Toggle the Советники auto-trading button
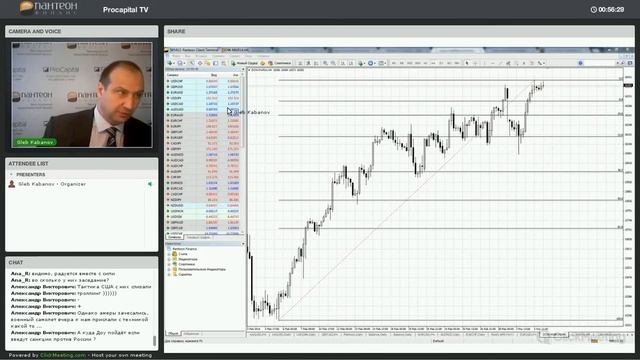This screenshot has width=640, height=360. click(280, 63)
